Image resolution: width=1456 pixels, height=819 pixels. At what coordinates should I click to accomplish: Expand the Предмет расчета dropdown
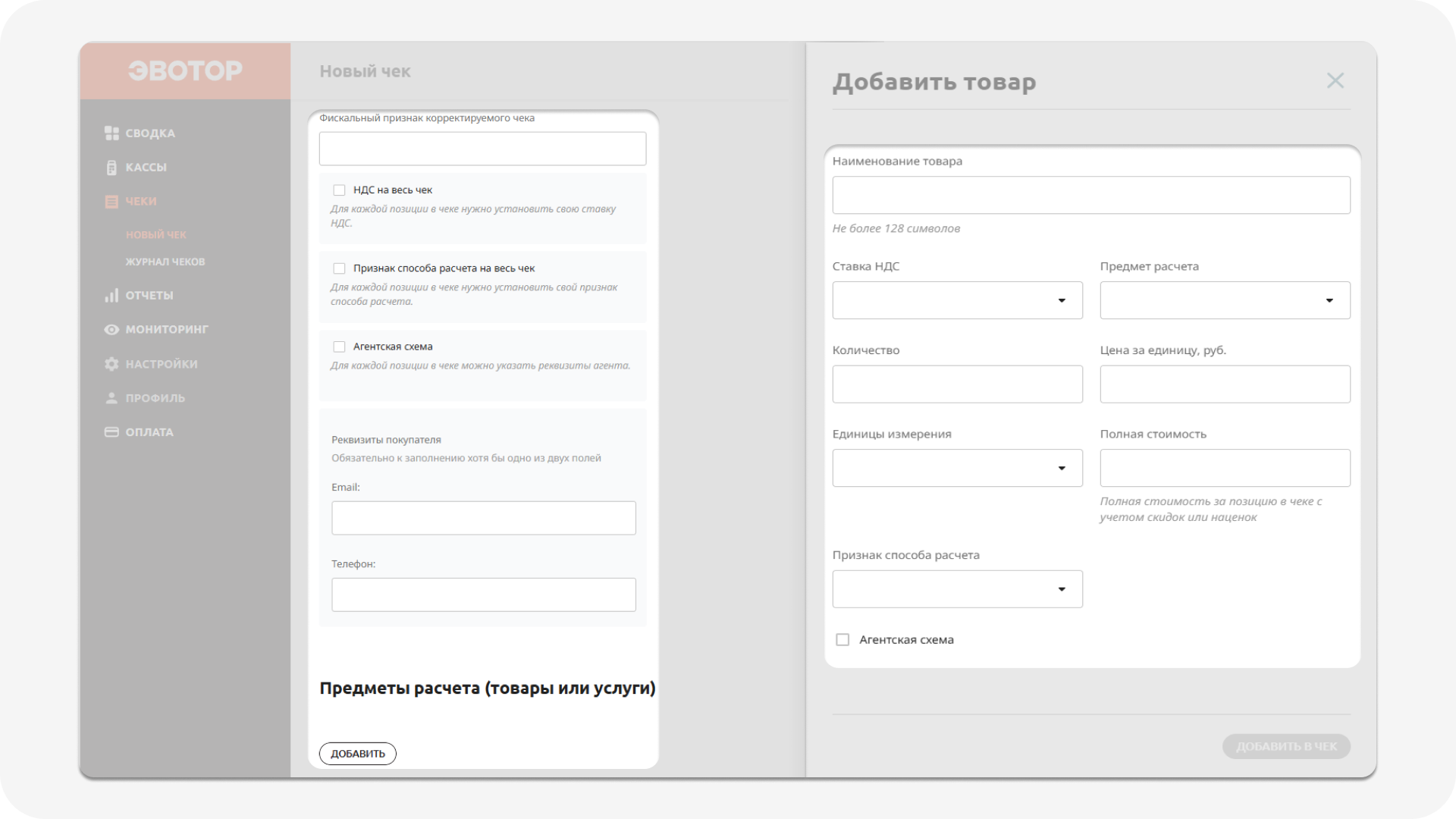[x=1329, y=300]
